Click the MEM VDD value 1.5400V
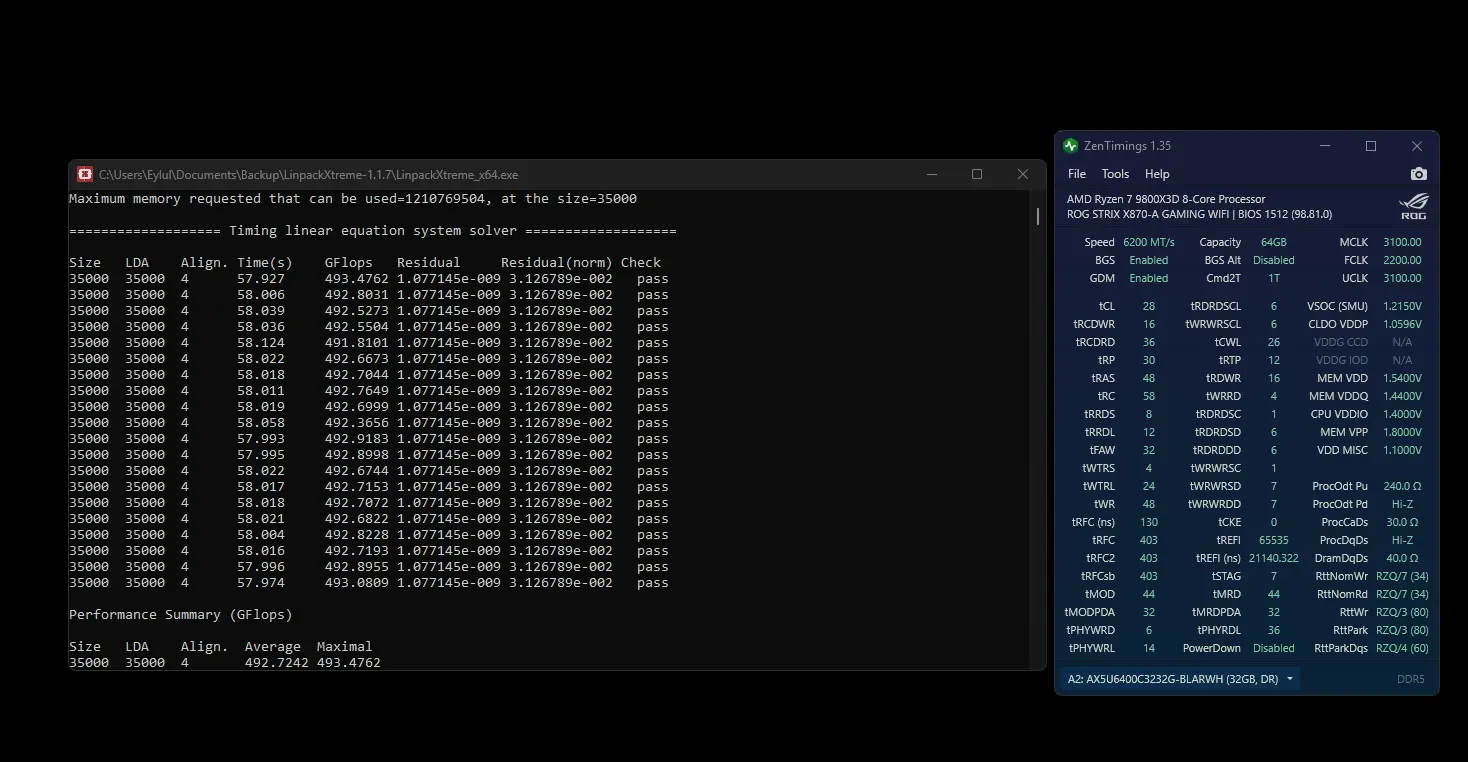The height and width of the screenshot is (762, 1468). click(1402, 378)
